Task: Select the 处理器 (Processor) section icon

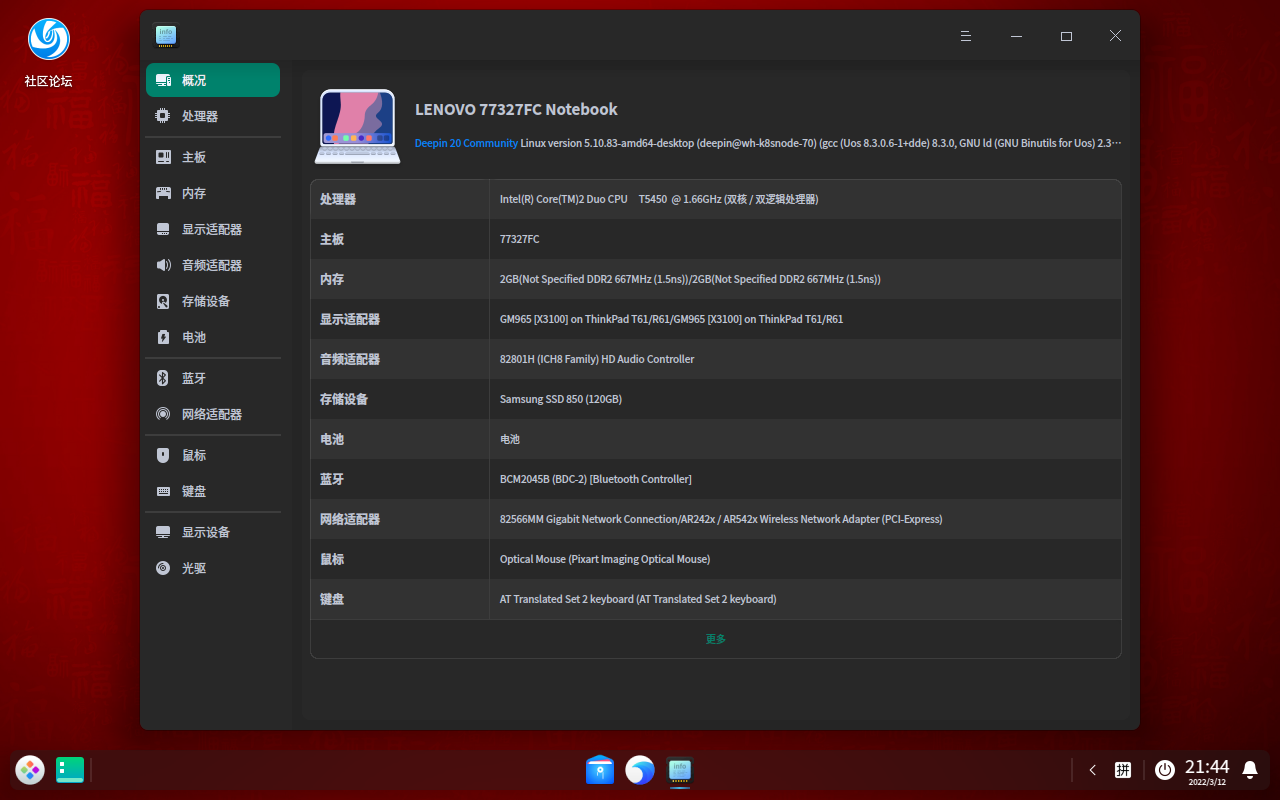Action: (162, 115)
